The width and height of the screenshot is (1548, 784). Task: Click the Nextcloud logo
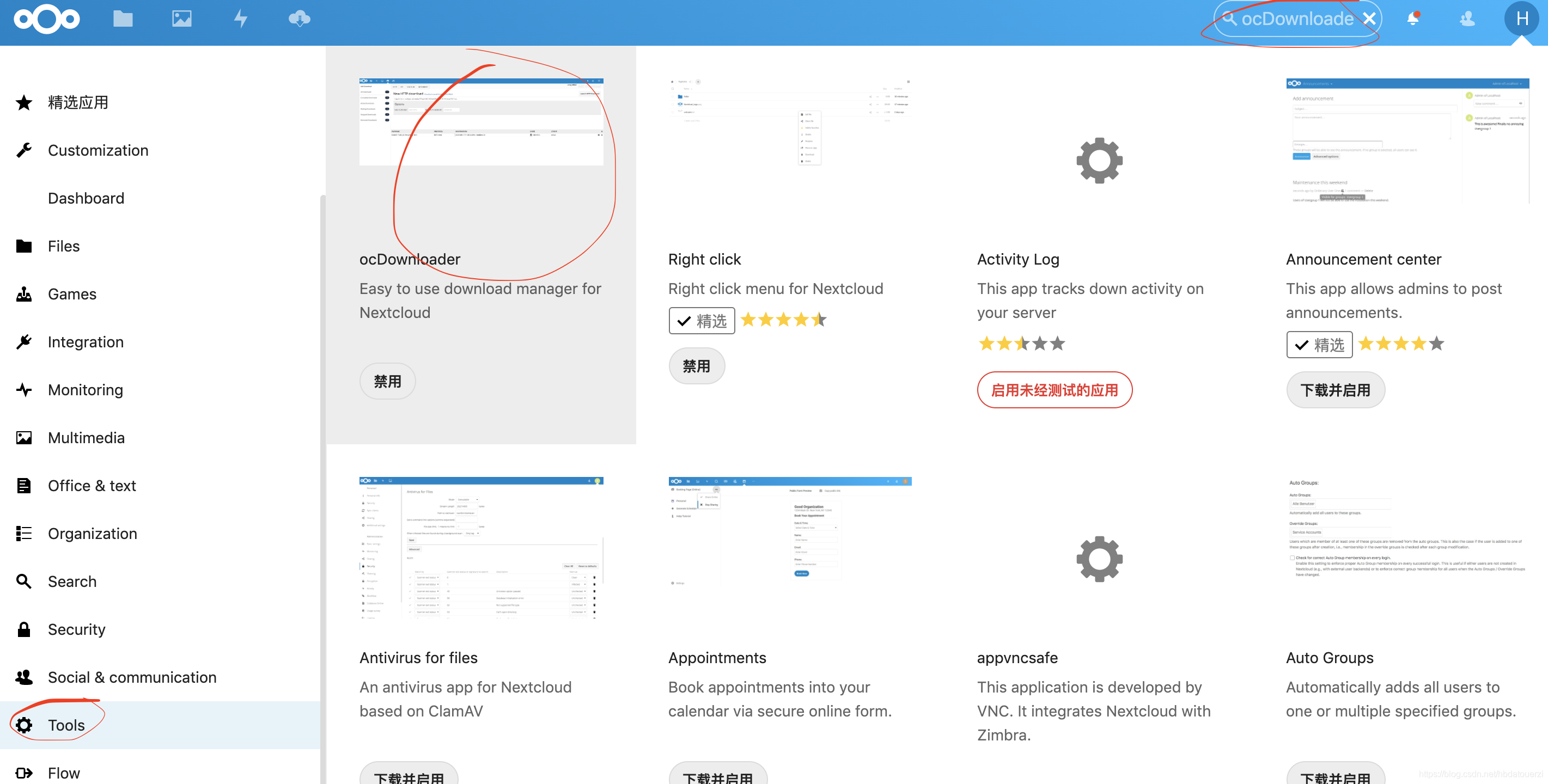tap(47, 19)
